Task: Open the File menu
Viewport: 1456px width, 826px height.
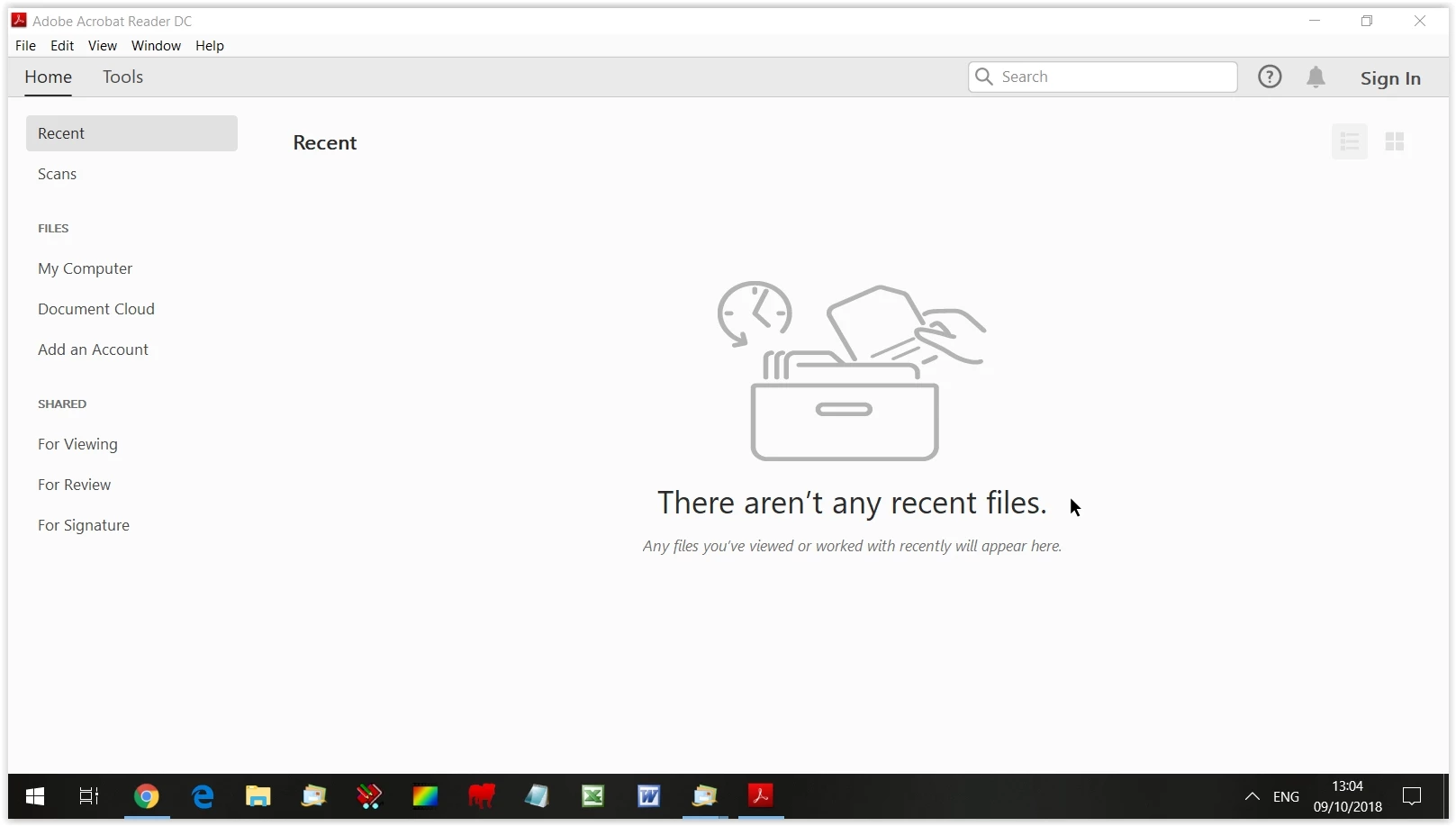Action: [25, 45]
